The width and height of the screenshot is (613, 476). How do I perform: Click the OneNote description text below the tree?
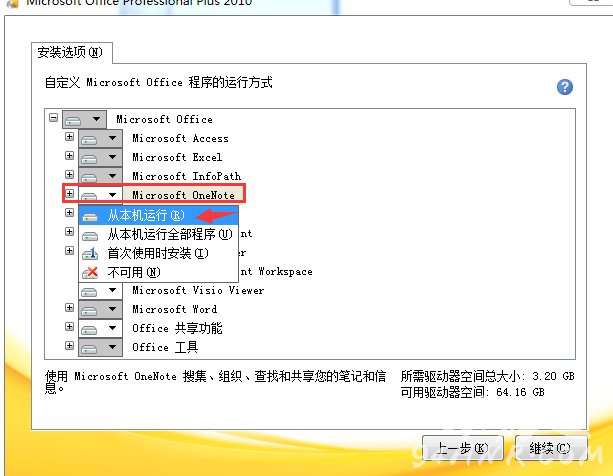coord(215,382)
